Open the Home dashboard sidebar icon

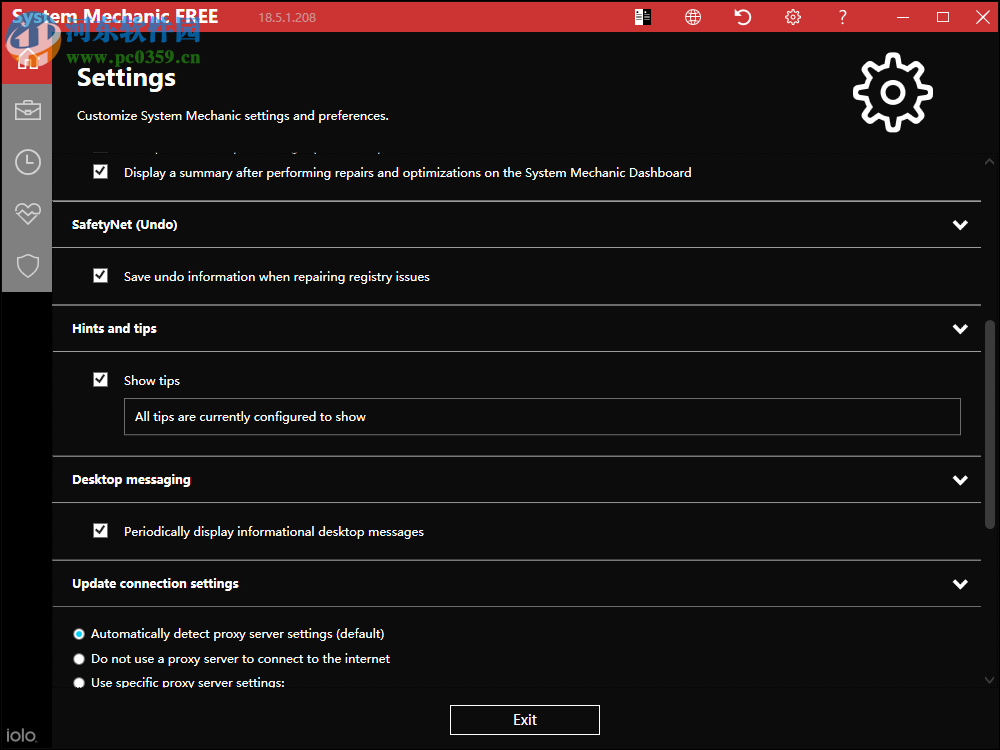pyautogui.click(x=27, y=58)
